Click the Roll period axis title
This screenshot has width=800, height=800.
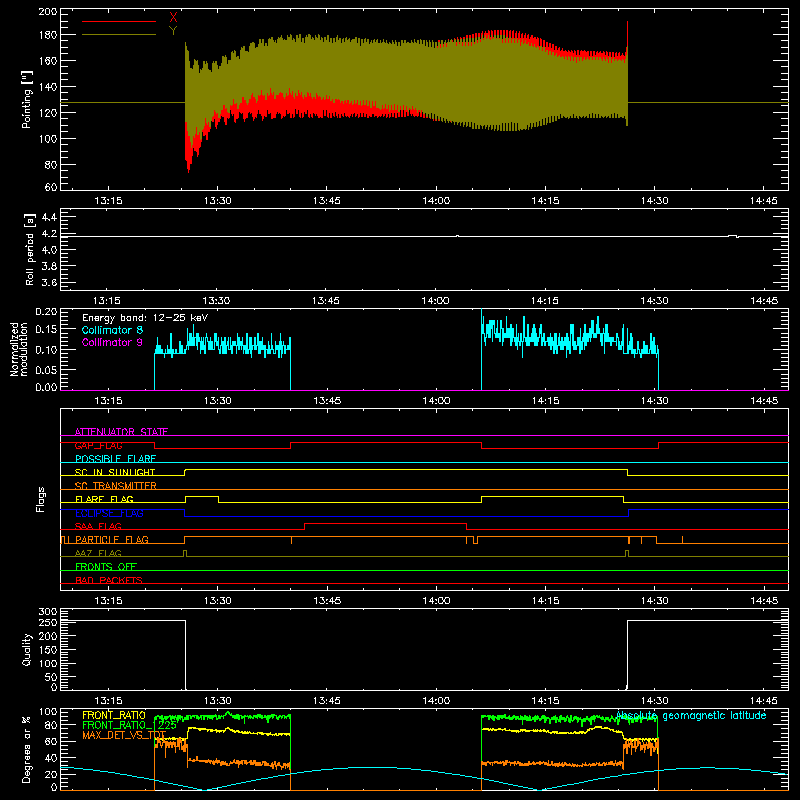click(30, 249)
